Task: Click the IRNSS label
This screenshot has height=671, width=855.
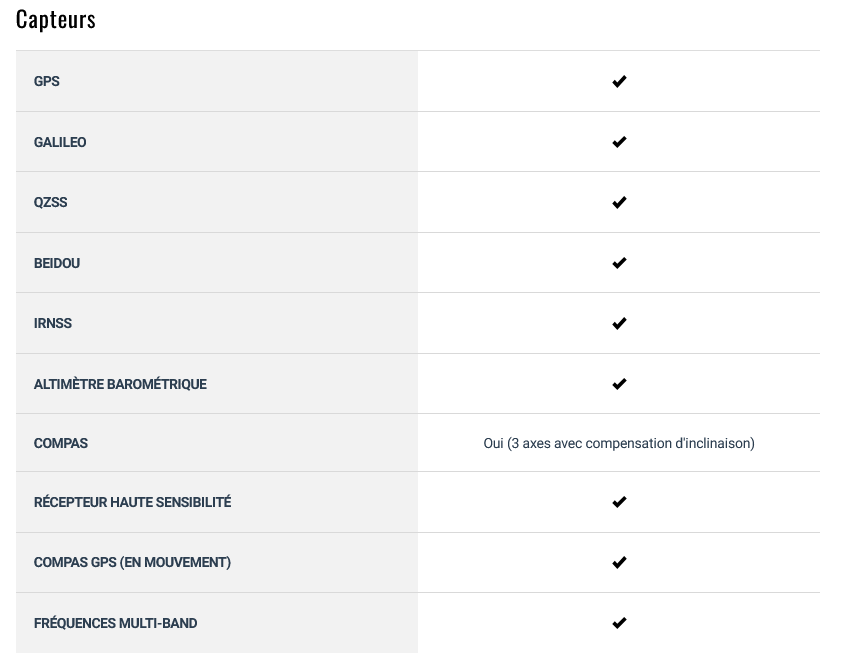Action: [53, 323]
